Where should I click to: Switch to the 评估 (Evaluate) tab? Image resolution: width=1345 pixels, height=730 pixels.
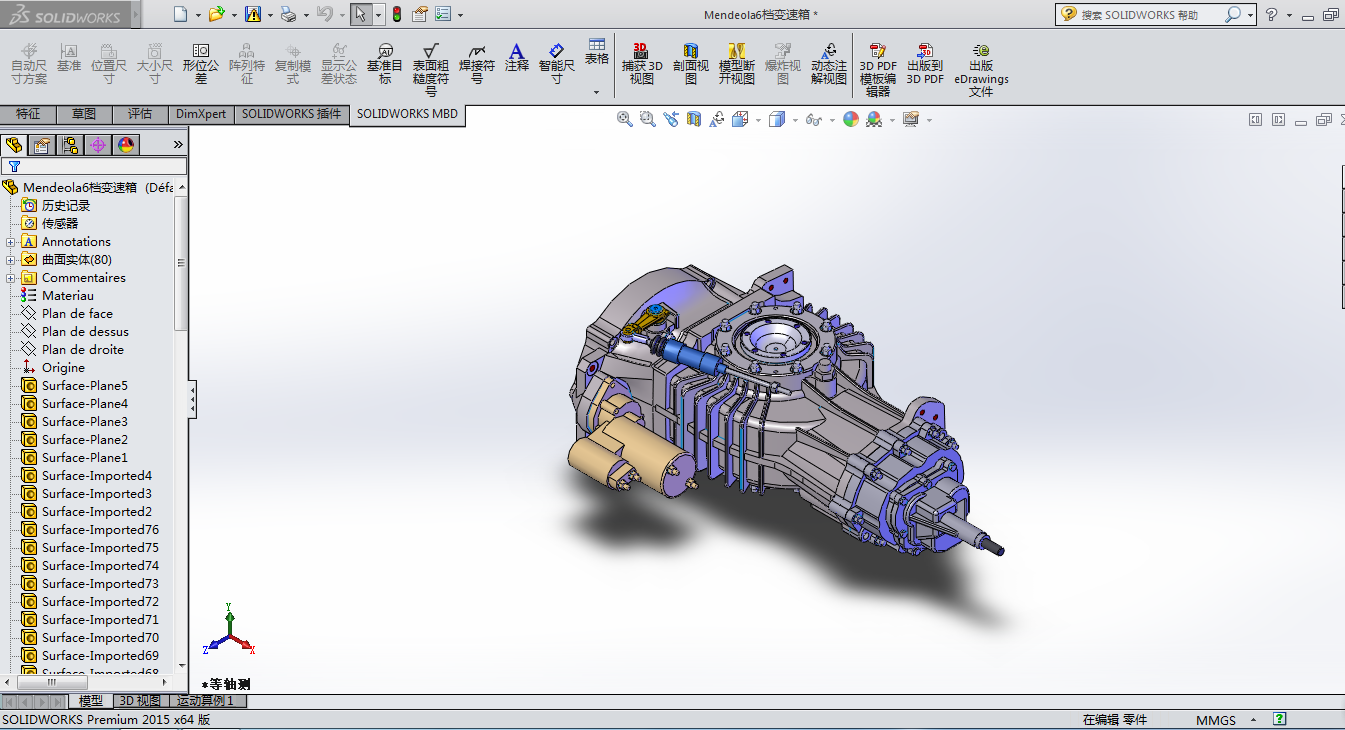pyautogui.click(x=140, y=114)
